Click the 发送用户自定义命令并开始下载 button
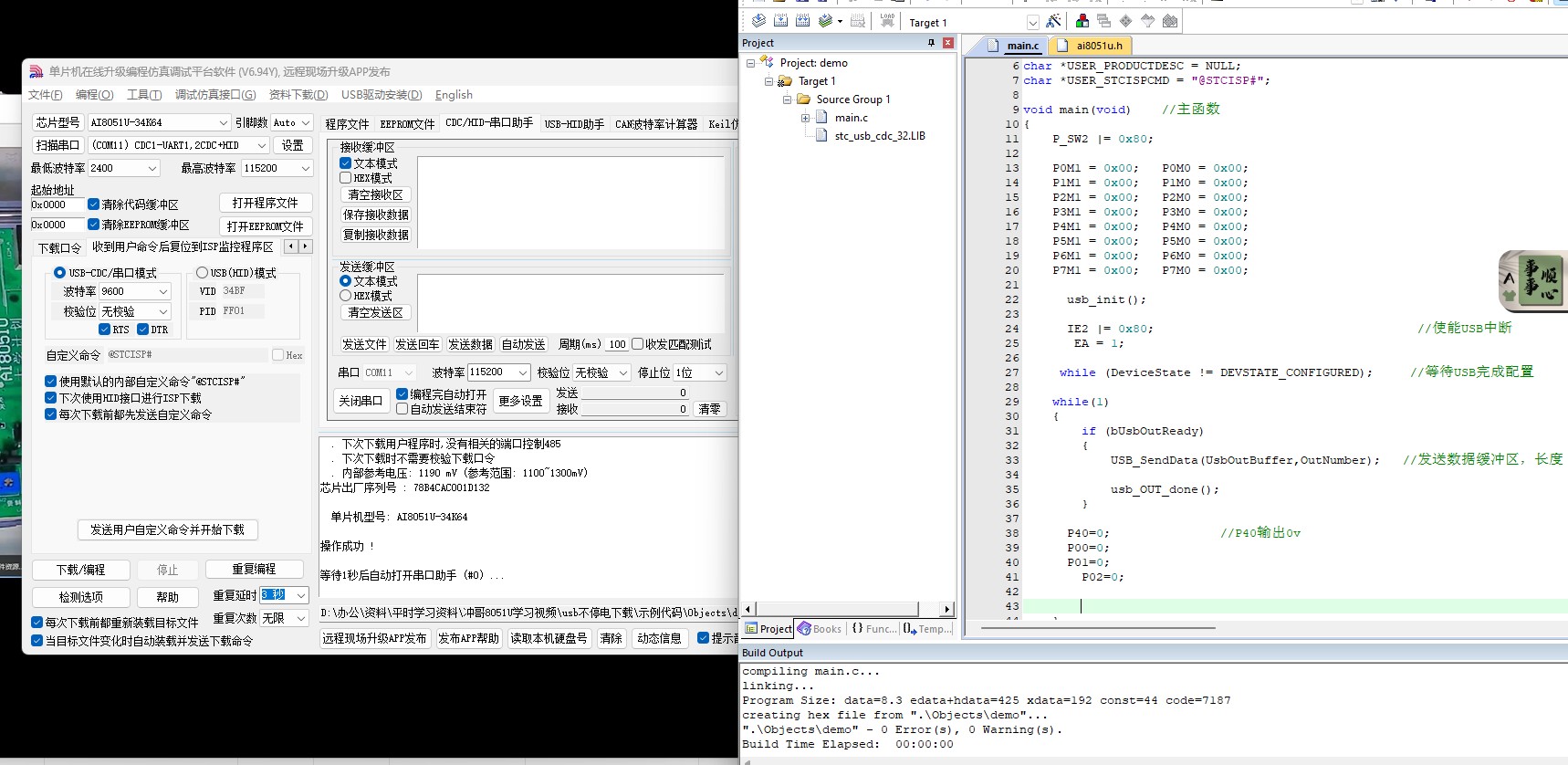 [x=167, y=529]
